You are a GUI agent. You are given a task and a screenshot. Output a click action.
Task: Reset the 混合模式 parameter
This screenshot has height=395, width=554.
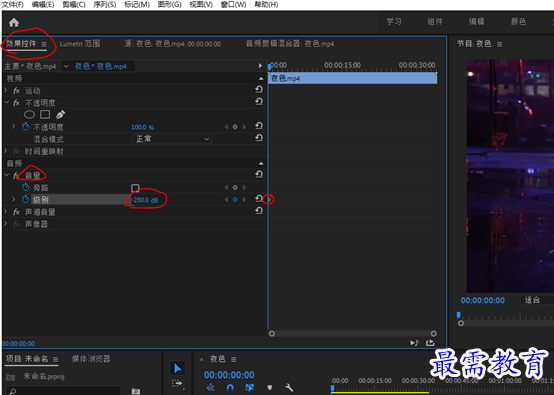click(x=259, y=138)
